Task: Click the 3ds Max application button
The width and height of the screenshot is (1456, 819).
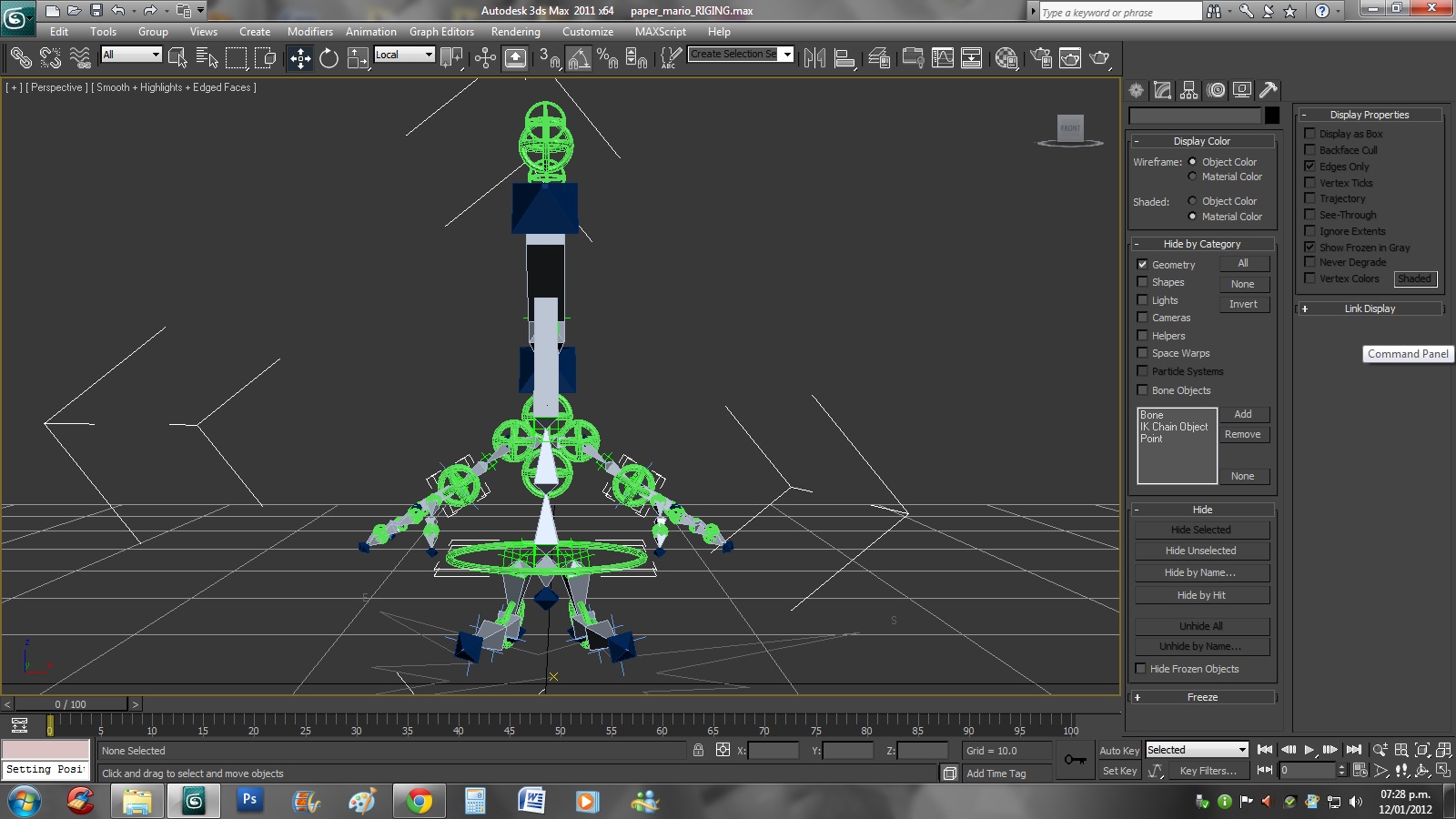Action: coord(17,17)
